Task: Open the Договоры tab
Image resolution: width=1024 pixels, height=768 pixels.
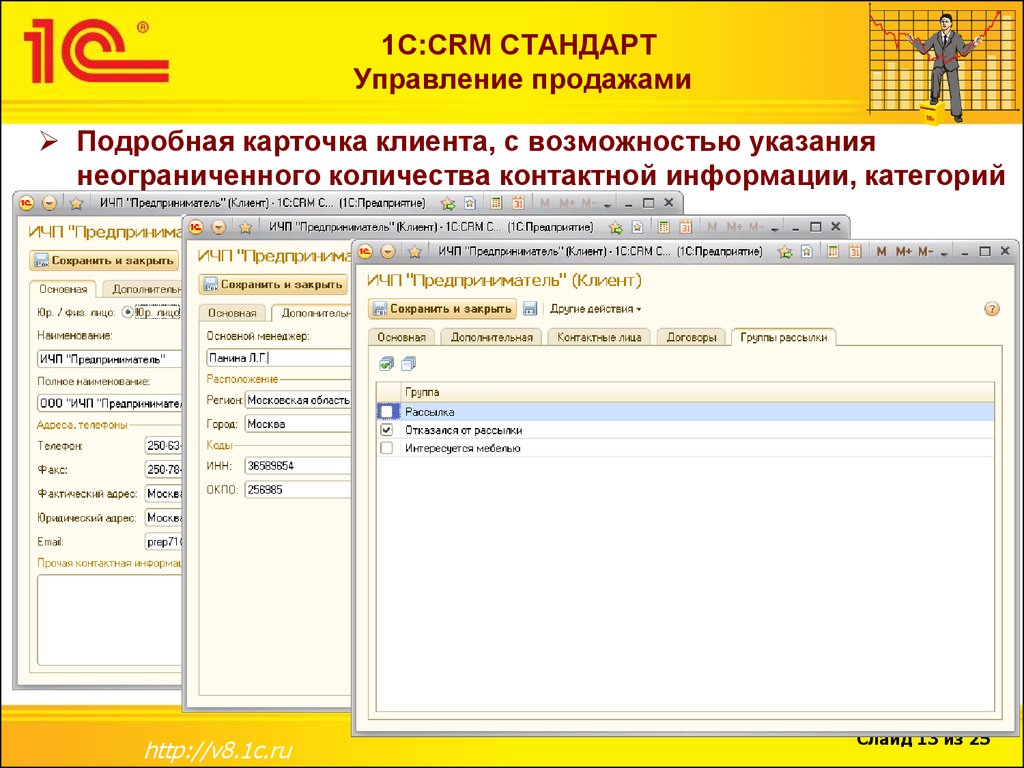Action: point(691,338)
